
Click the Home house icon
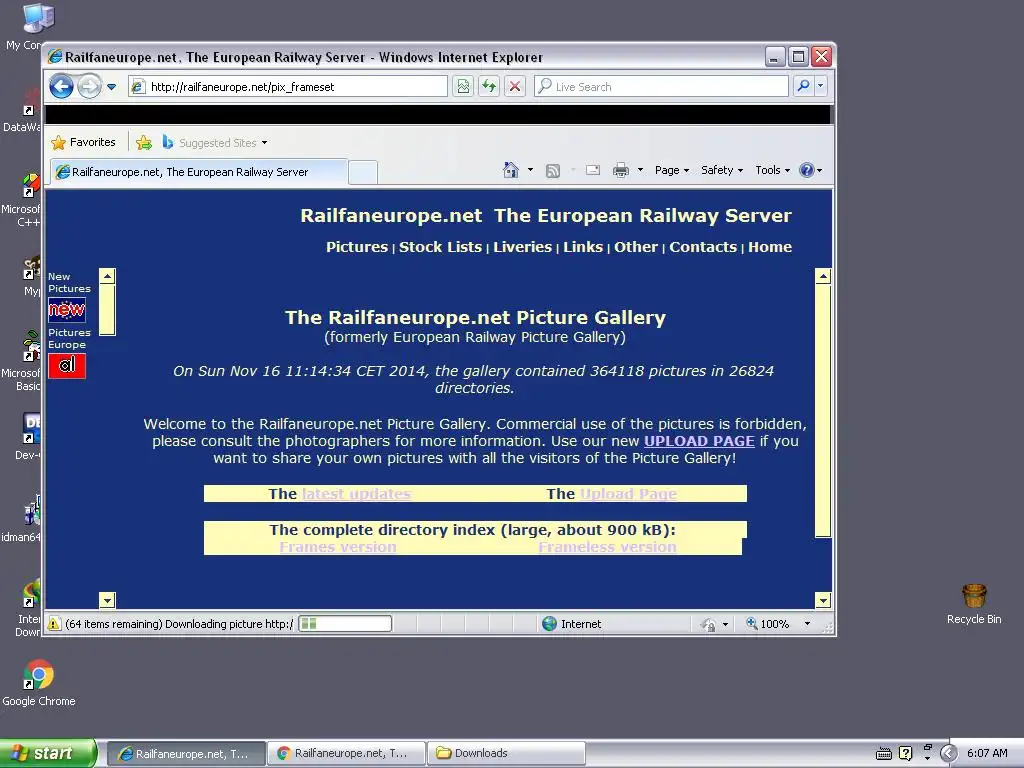pos(511,170)
